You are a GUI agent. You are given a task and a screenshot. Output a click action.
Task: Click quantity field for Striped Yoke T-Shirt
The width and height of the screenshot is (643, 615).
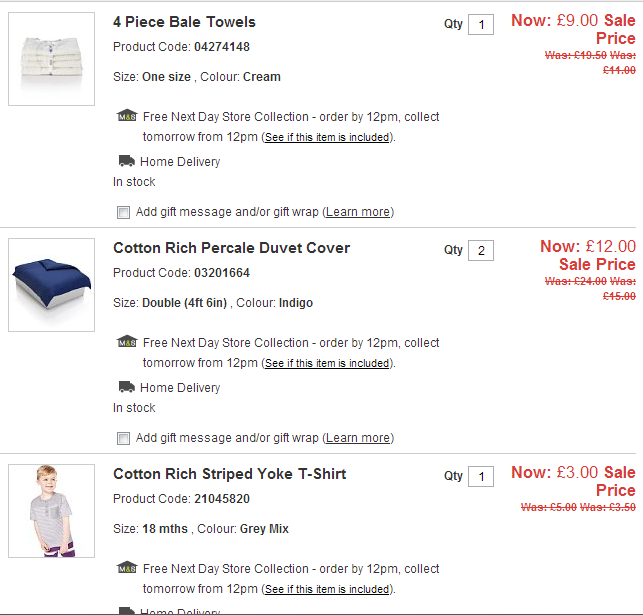pyautogui.click(x=480, y=476)
